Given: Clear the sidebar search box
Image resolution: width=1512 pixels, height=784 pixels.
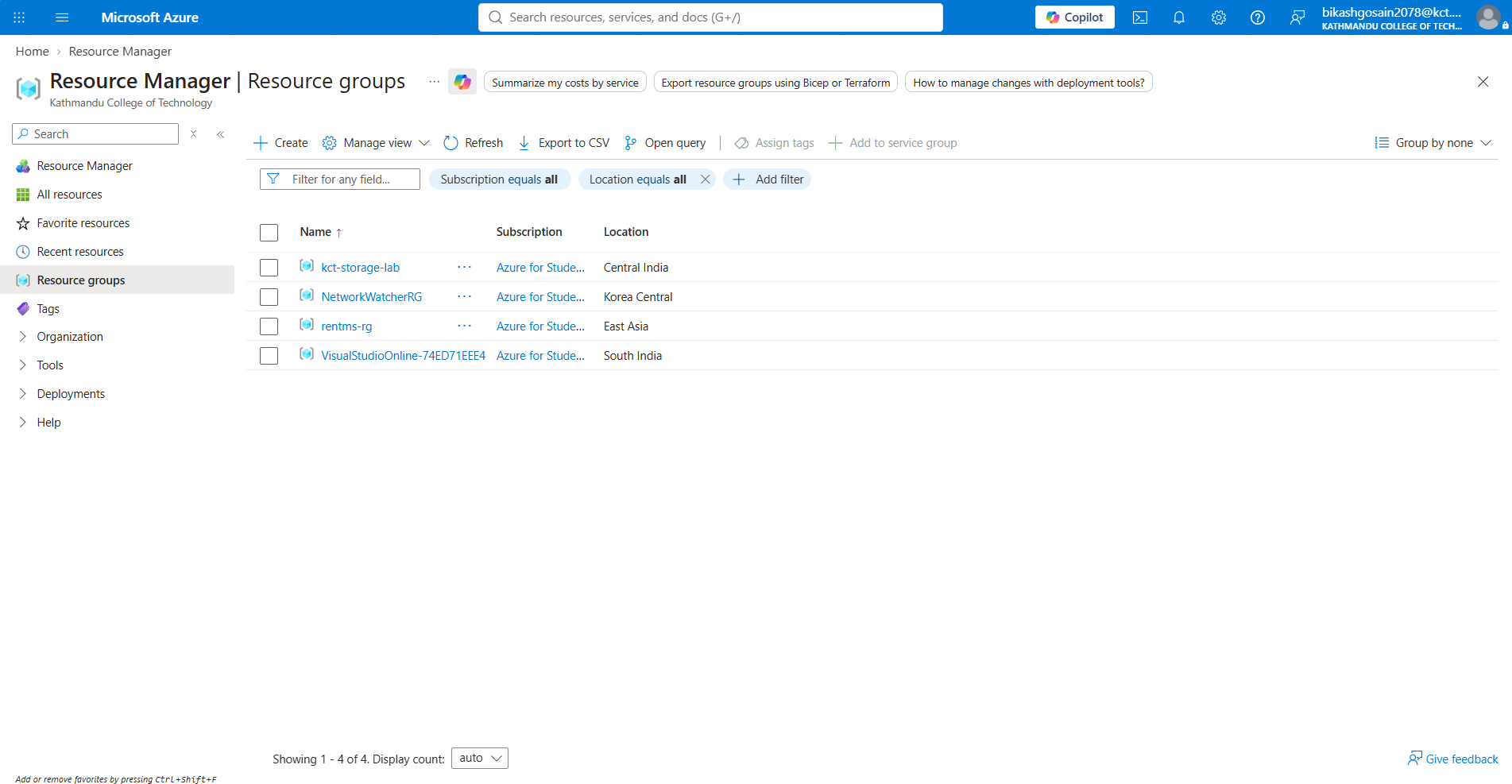Looking at the screenshot, I should 193,134.
